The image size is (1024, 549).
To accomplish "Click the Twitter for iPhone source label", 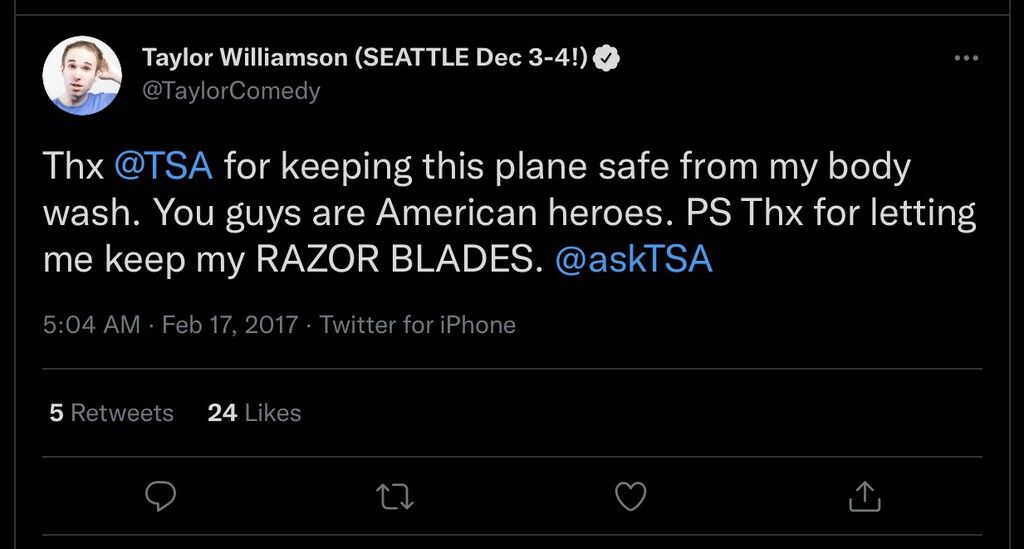I will point(417,324).
